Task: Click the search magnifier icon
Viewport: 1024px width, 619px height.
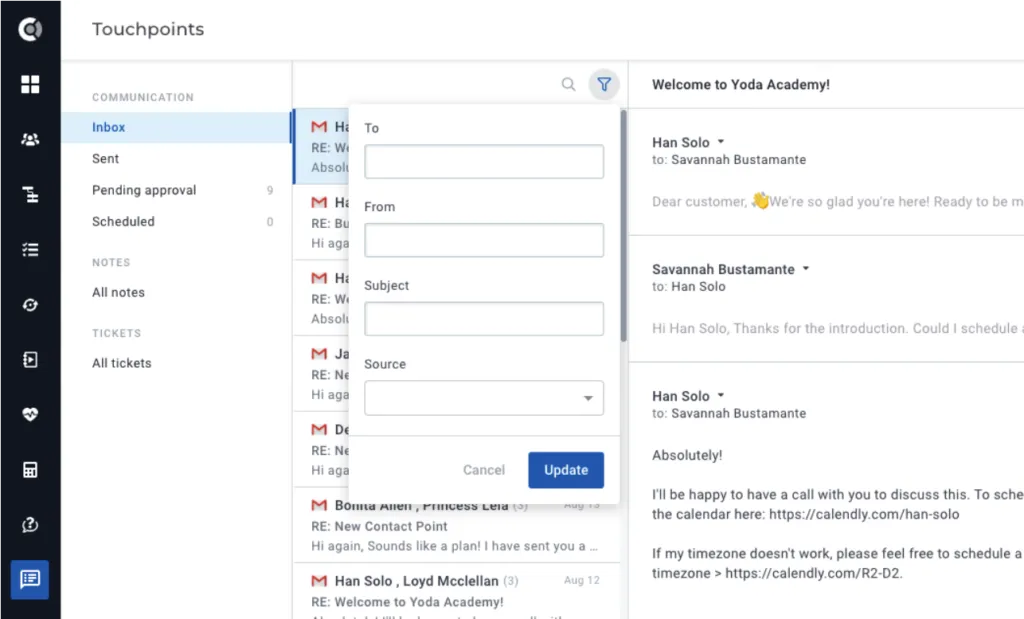Action: pos(569,84)
